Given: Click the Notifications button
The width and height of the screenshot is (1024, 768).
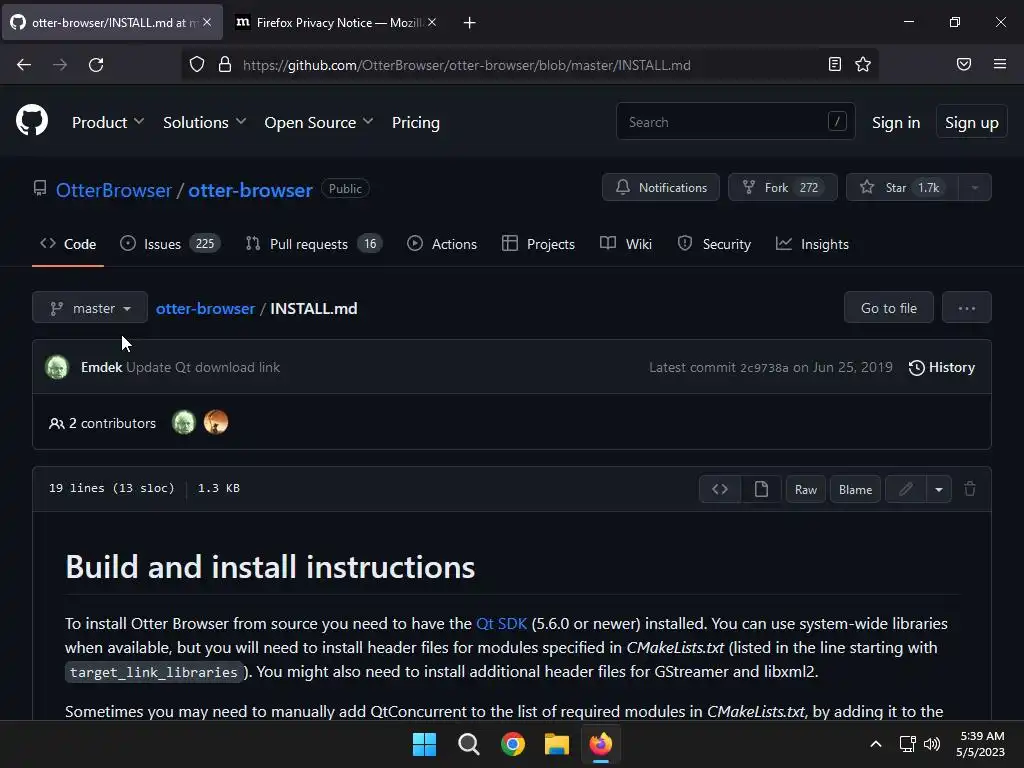Looking at the screenshot, I should tap(661, 187).
